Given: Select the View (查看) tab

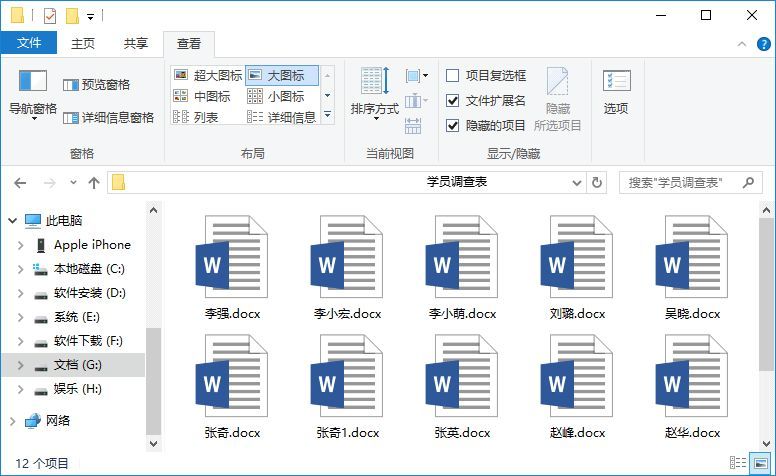Looking at the screenshot, I should click(x=189, y=44).
